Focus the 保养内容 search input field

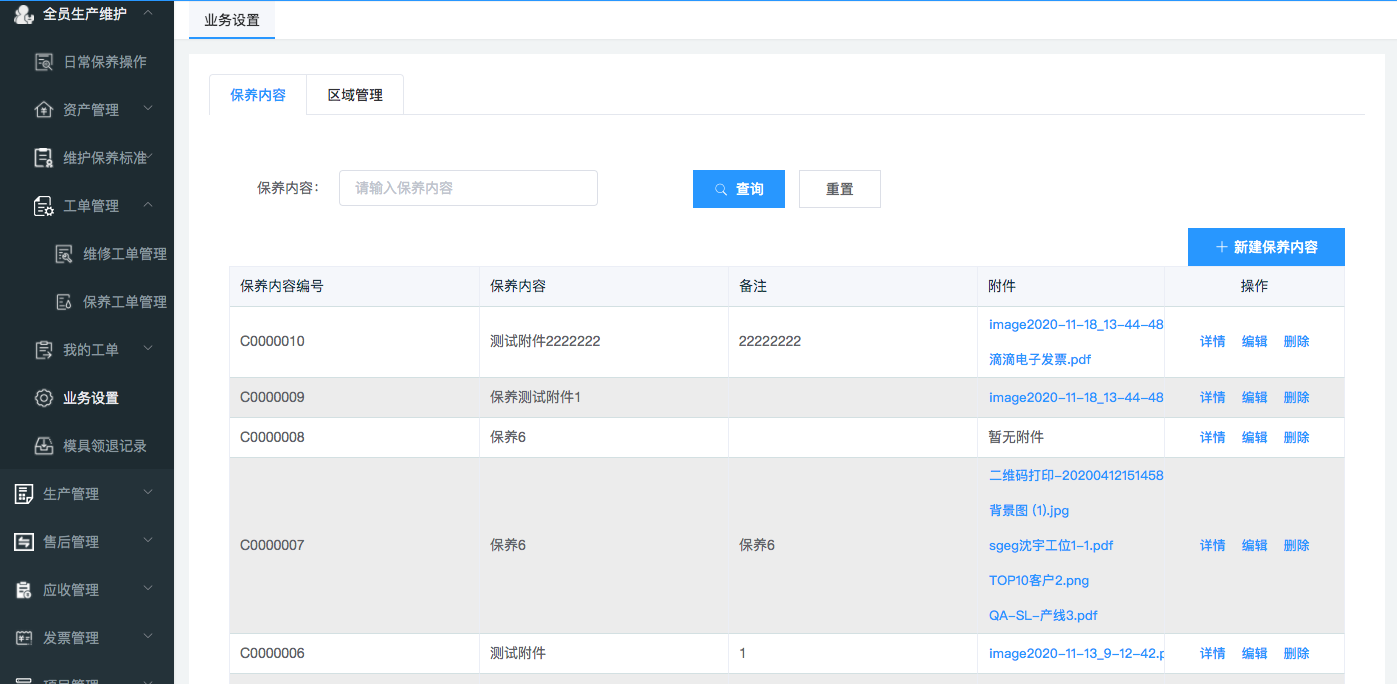(468, 188)
